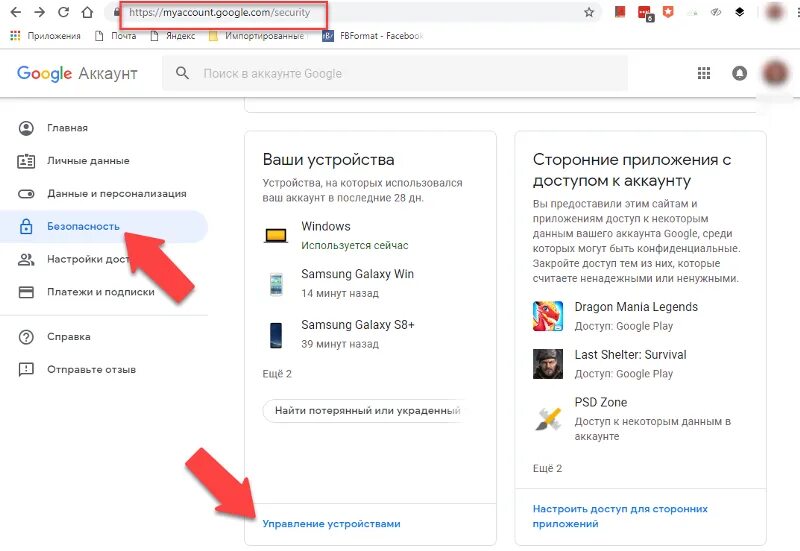Click the Безопасность lock icon
This screenshot has height=551, width=800.
tap(26, 227)
